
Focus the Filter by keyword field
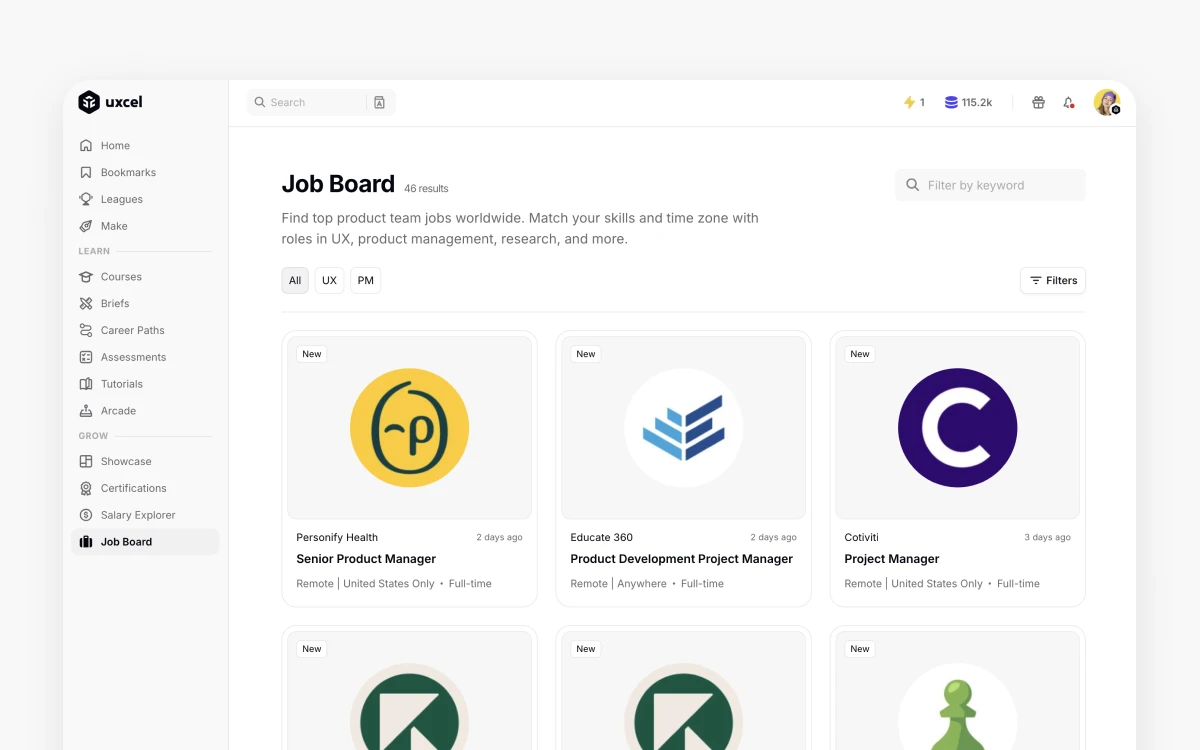click(990, 185)
